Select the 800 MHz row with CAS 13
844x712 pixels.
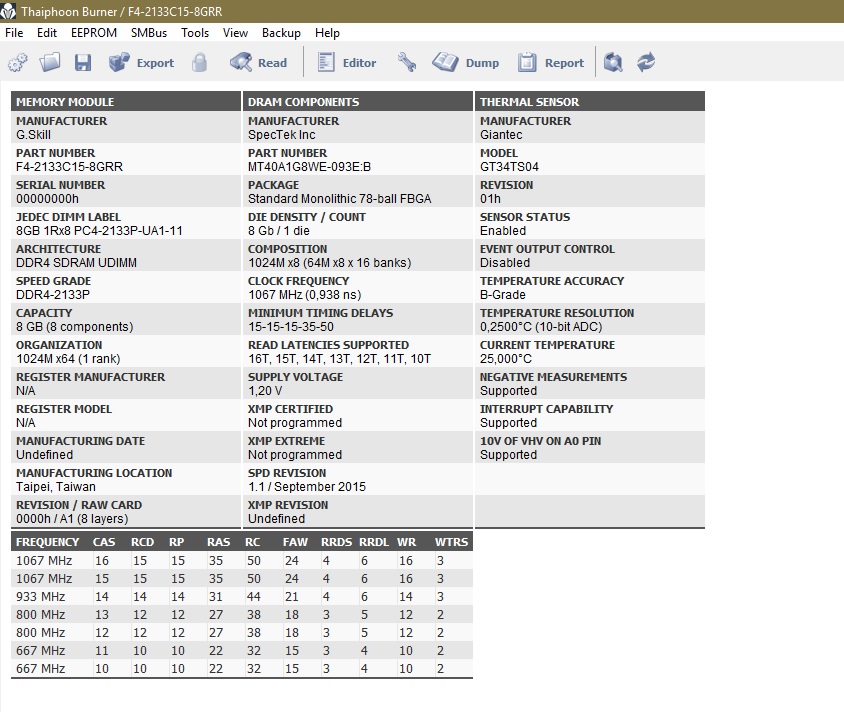pyautogui.click(x=242, y=615)
